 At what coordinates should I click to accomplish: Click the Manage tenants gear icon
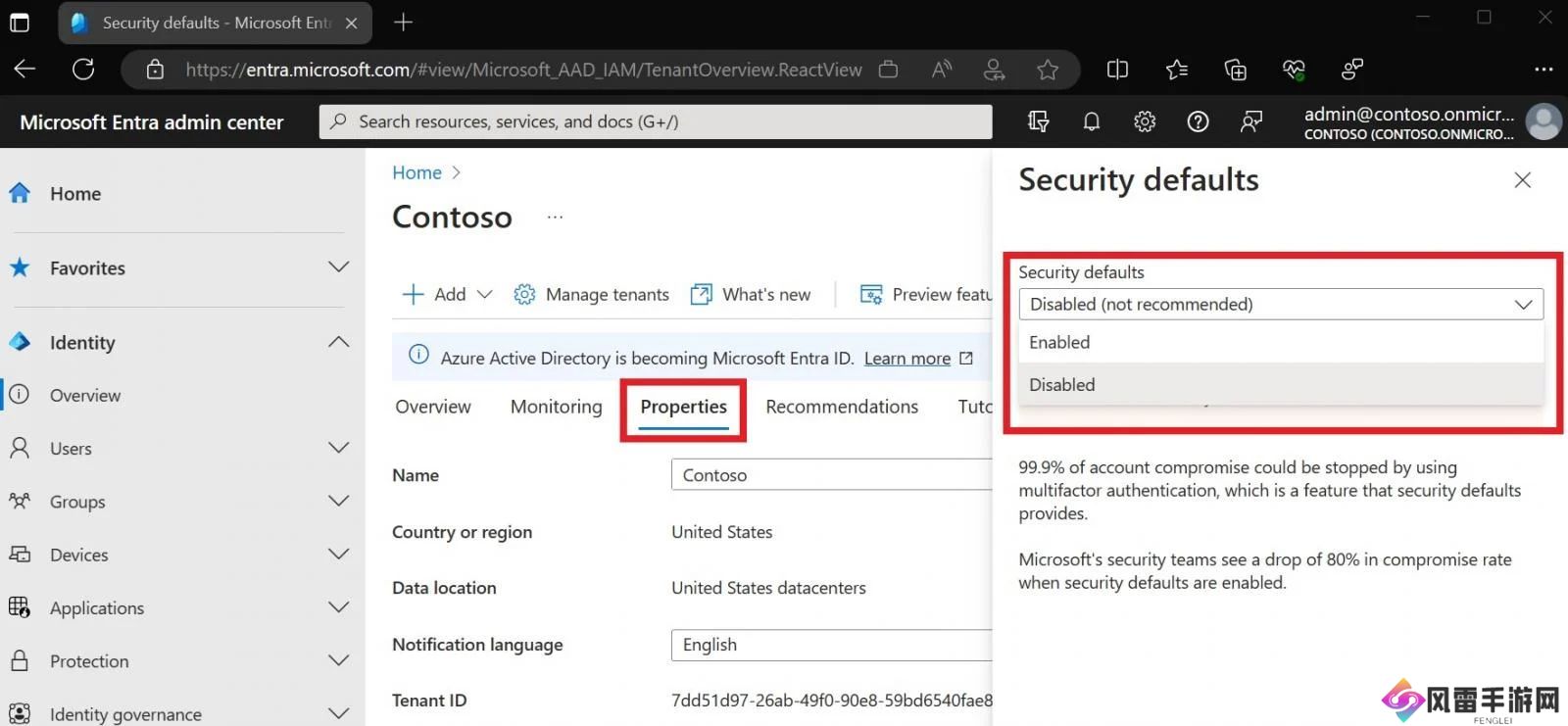pos(524,294)
